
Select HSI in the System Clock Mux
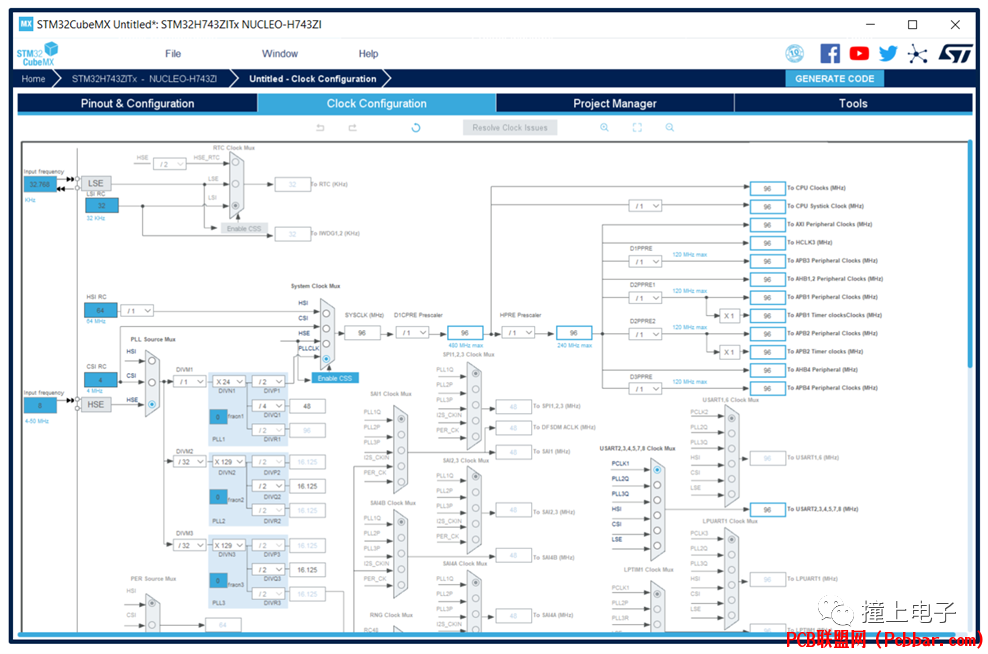[326, 313]
